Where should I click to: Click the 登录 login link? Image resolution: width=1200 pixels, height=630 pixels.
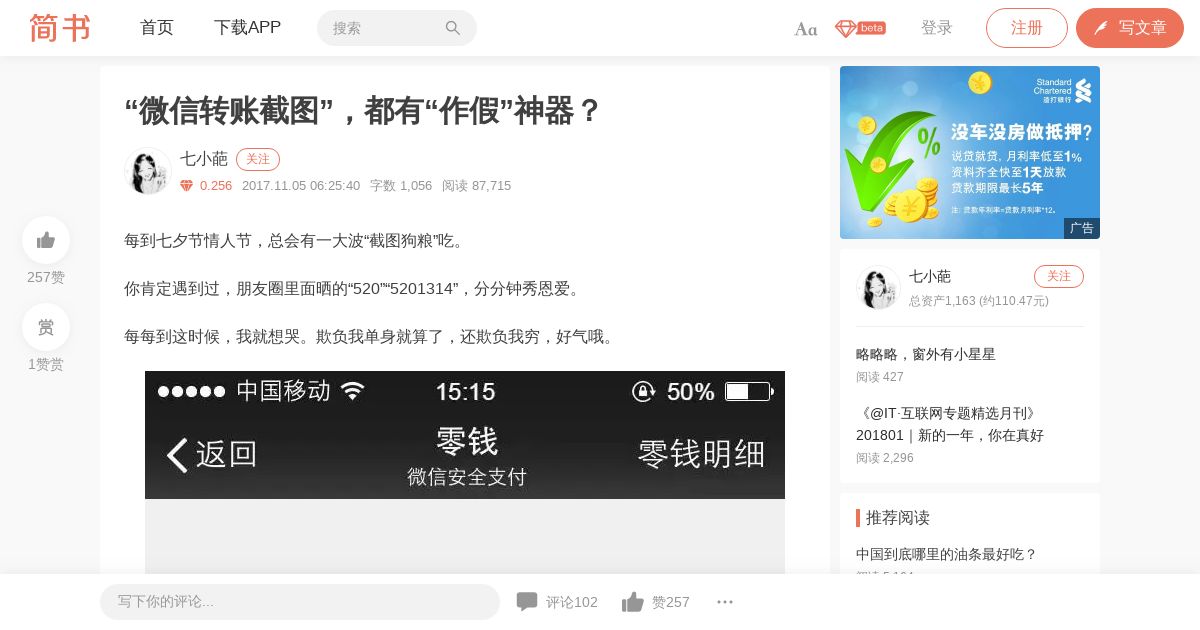(x=937, y=28)
